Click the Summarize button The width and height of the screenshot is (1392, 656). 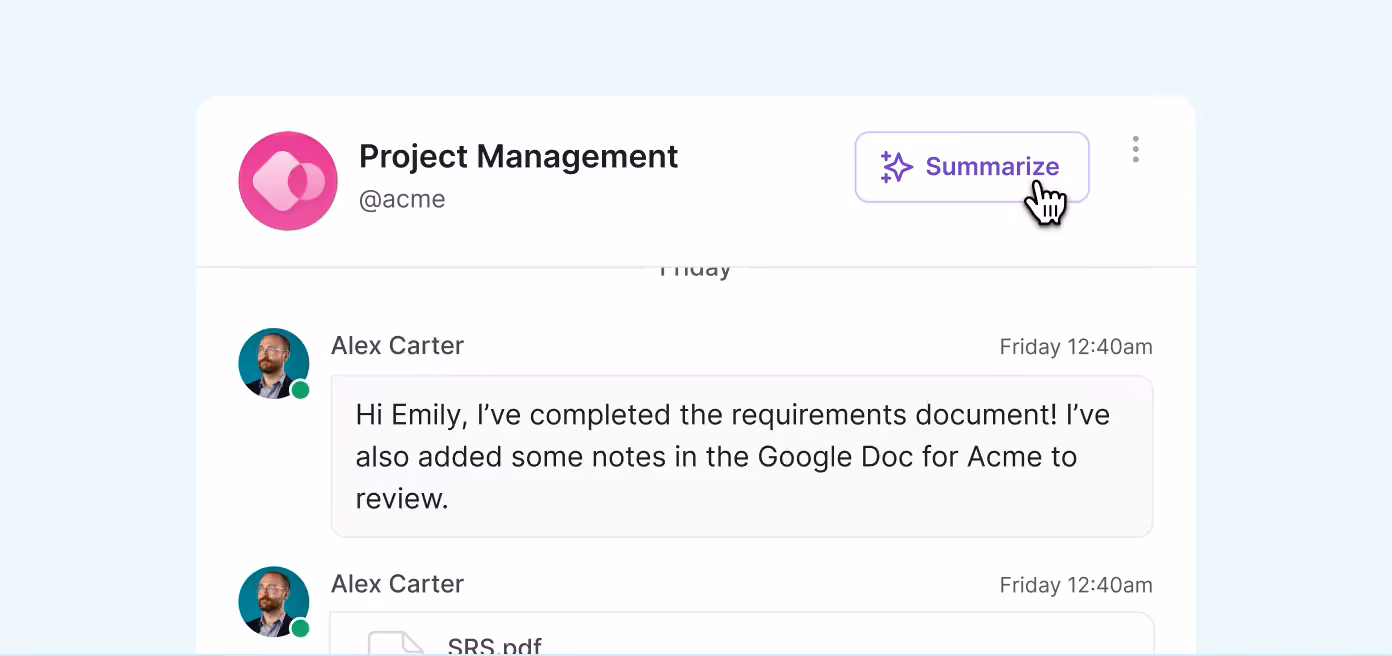point(971,167)
